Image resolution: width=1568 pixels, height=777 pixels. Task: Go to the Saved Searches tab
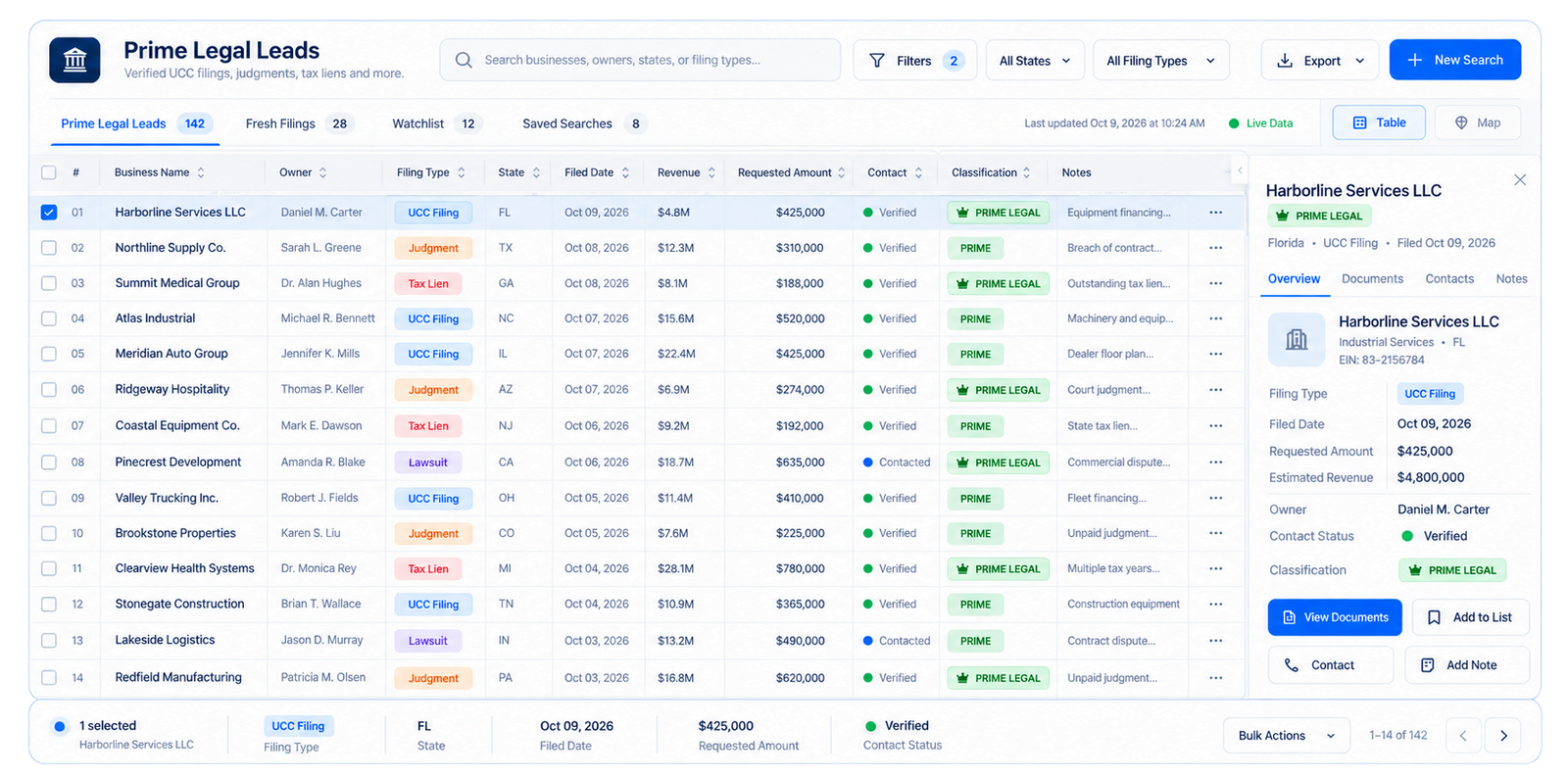(x=584, y=123)
